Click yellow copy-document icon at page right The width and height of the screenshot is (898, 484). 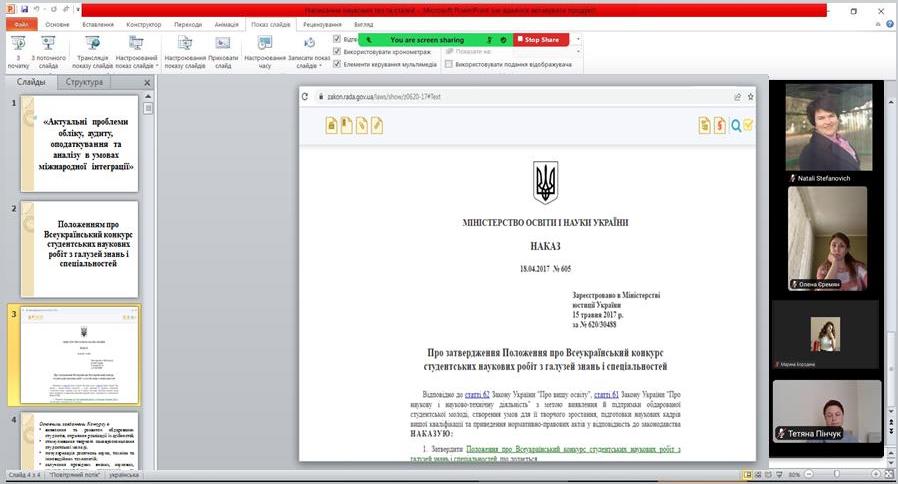click(x=704, y=125)
